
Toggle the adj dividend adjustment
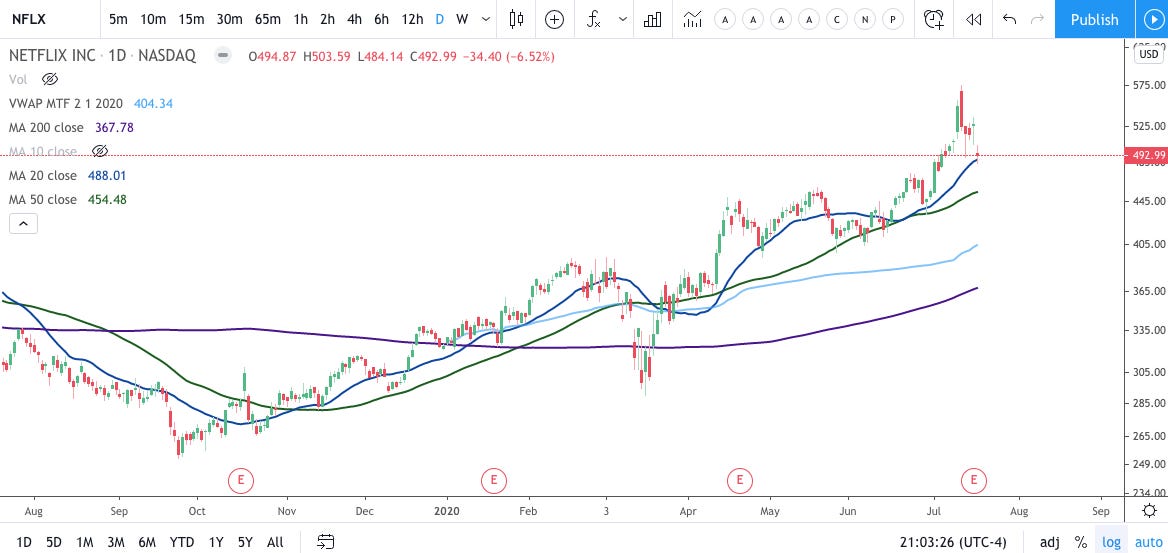pyautogui.click(x=1050, y=542)
